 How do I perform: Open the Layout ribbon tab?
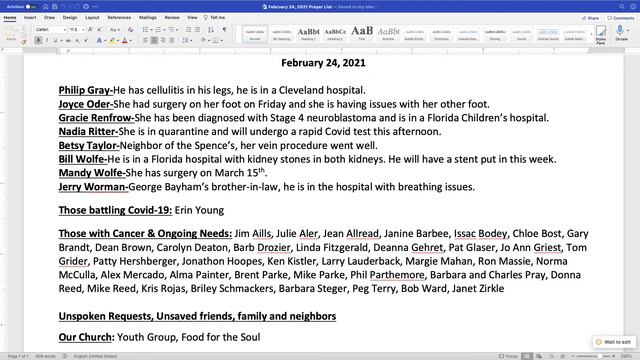tap(92, 18)
